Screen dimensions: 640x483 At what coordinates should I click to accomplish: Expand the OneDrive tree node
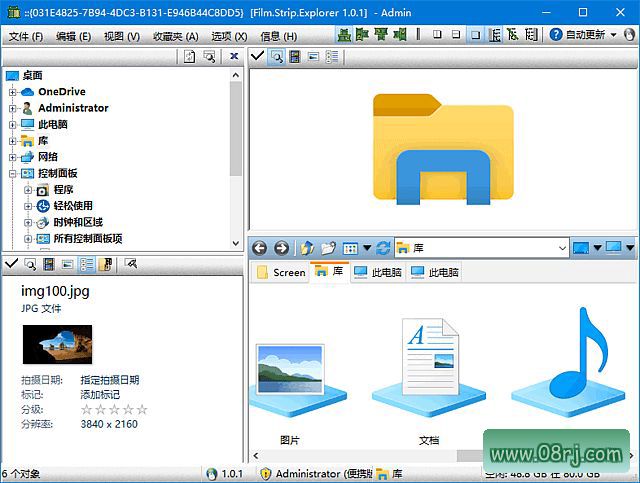13,92
